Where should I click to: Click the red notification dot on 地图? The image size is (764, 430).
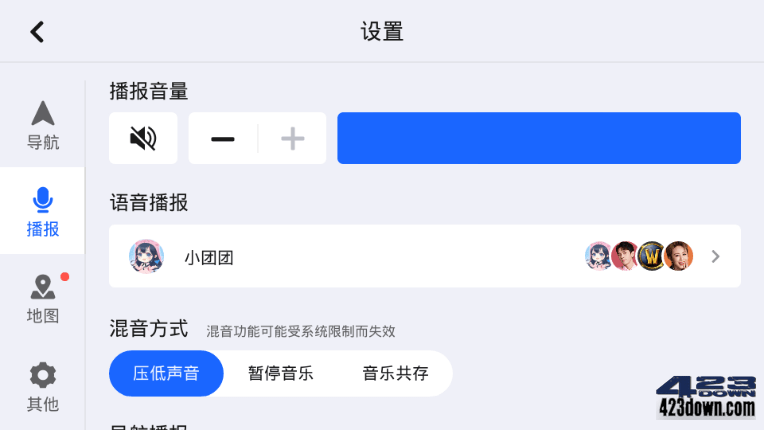click(65, 277)
